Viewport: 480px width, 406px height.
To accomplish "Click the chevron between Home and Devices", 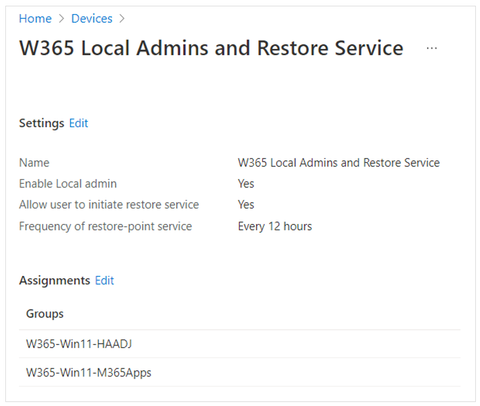I will tap(61, 19).
